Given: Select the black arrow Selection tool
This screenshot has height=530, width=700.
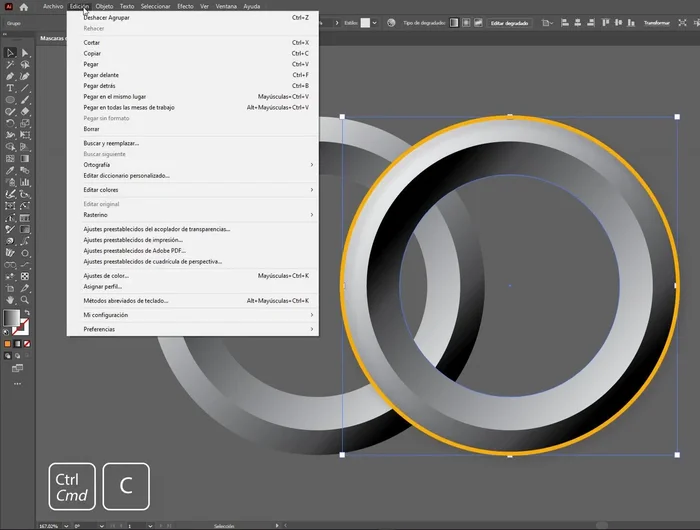Looking at the screenshot, I should click(x=10, y=53).
